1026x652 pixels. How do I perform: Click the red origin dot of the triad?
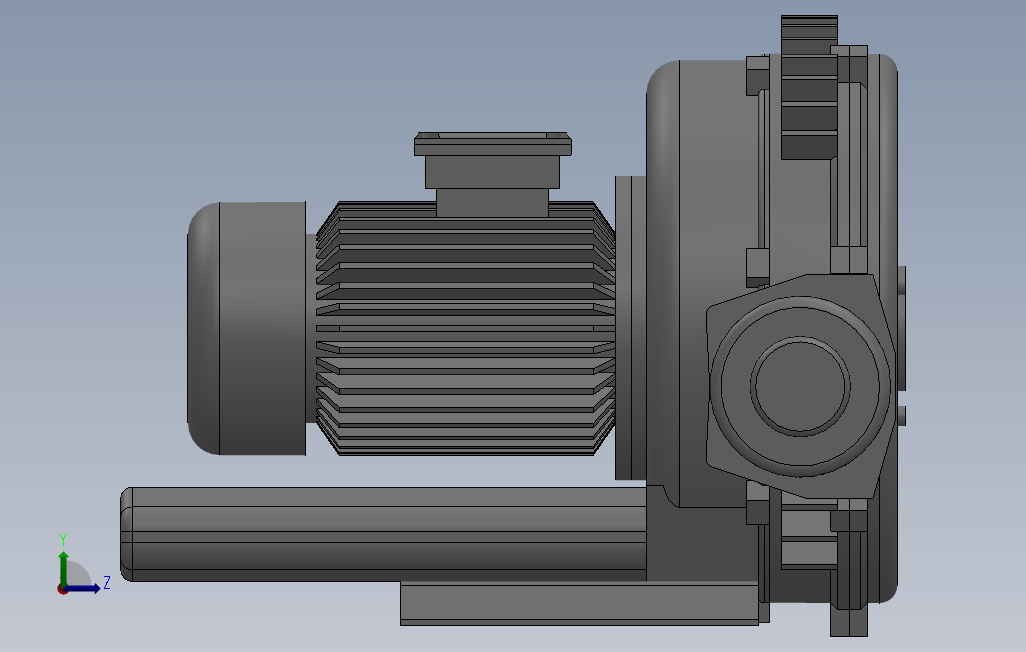coord(62,590)
